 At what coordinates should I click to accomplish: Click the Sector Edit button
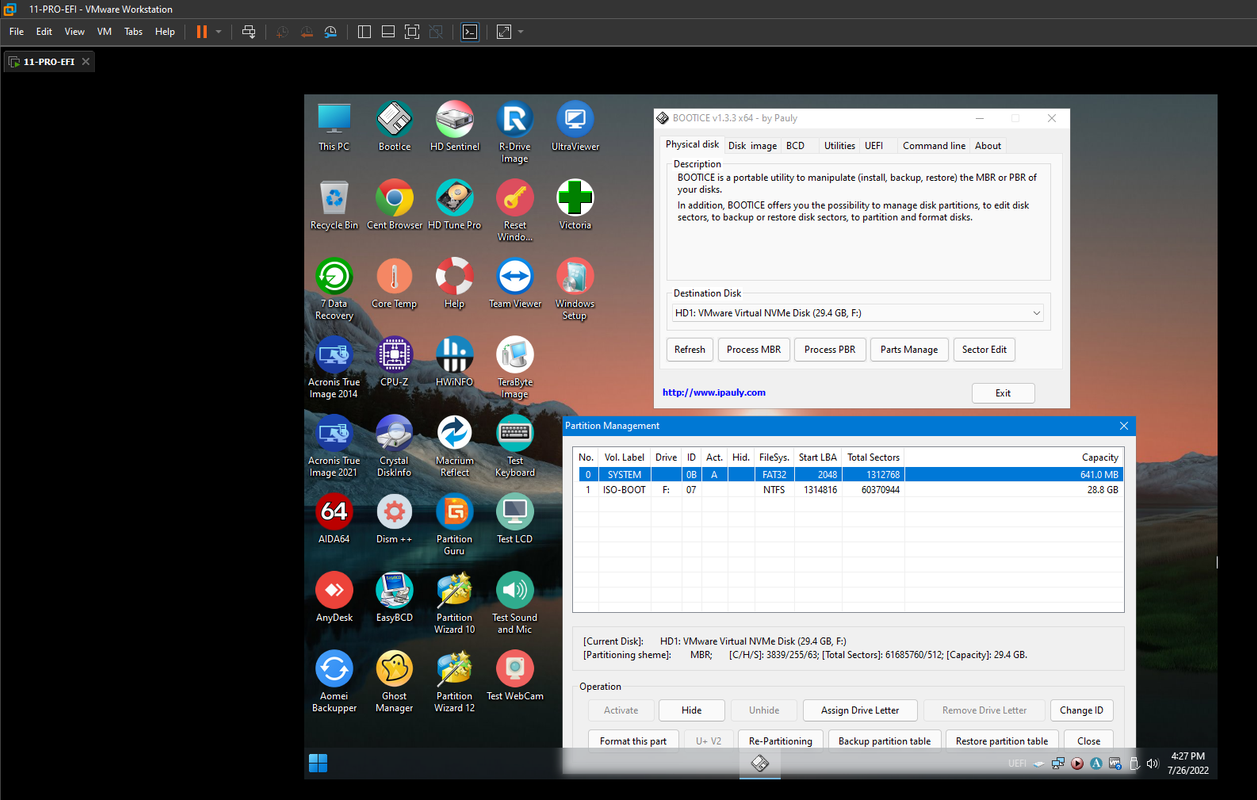pyautogui.click(x=984, y=350)
